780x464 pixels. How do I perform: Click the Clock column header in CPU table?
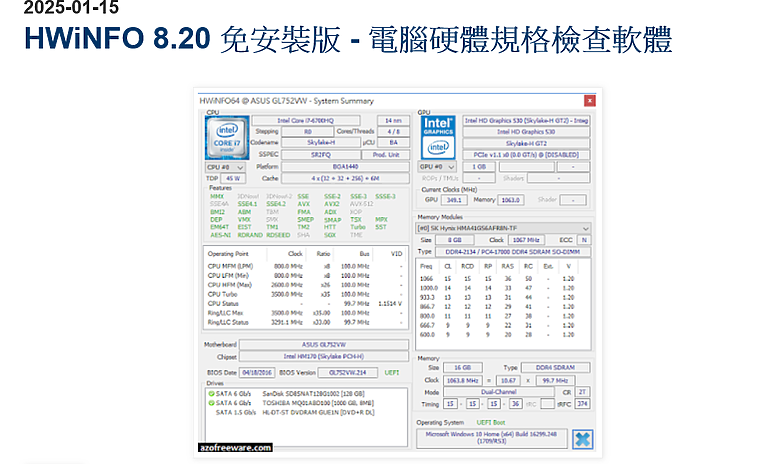[295, 254]
